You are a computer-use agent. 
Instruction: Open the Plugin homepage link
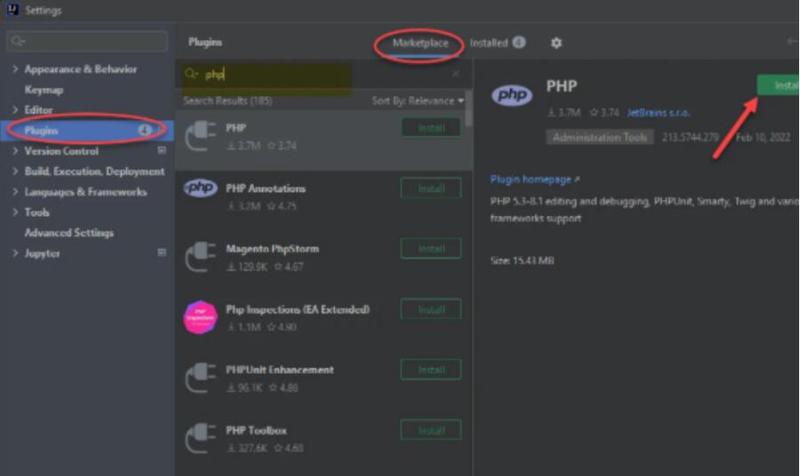531,179
